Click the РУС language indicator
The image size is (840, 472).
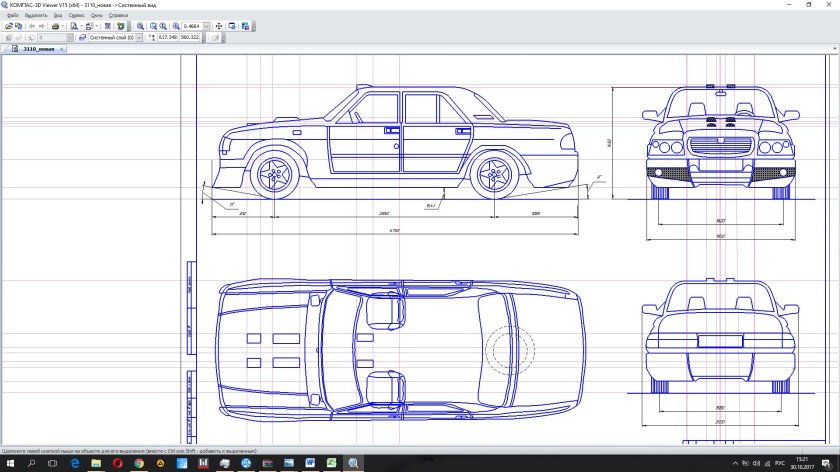pos(780,464)
